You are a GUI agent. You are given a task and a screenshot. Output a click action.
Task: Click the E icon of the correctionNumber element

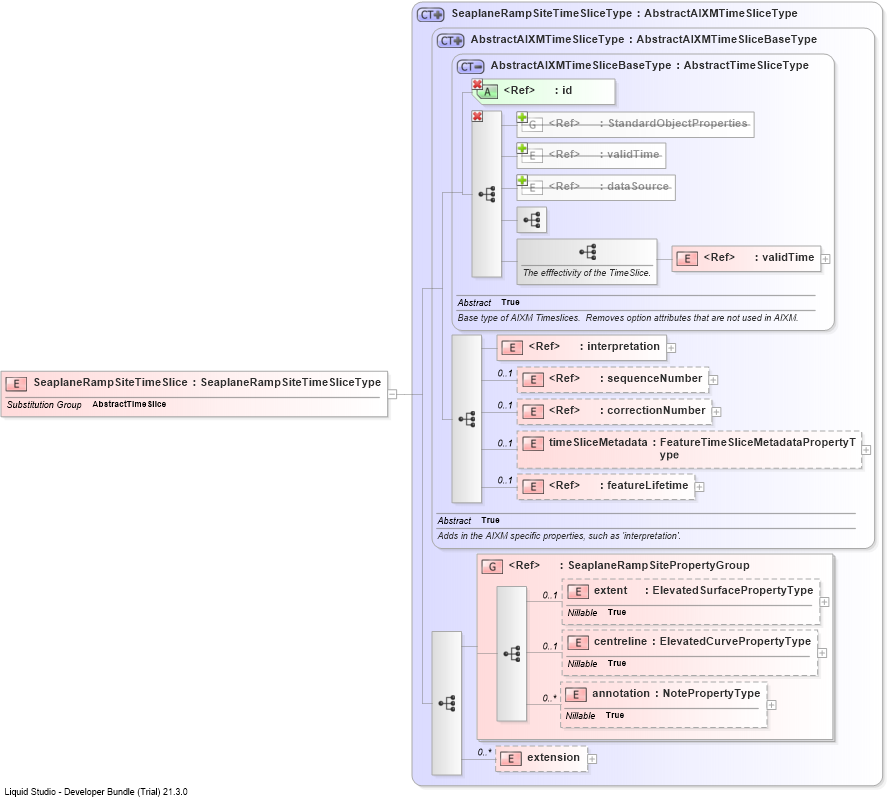(532, 412)
